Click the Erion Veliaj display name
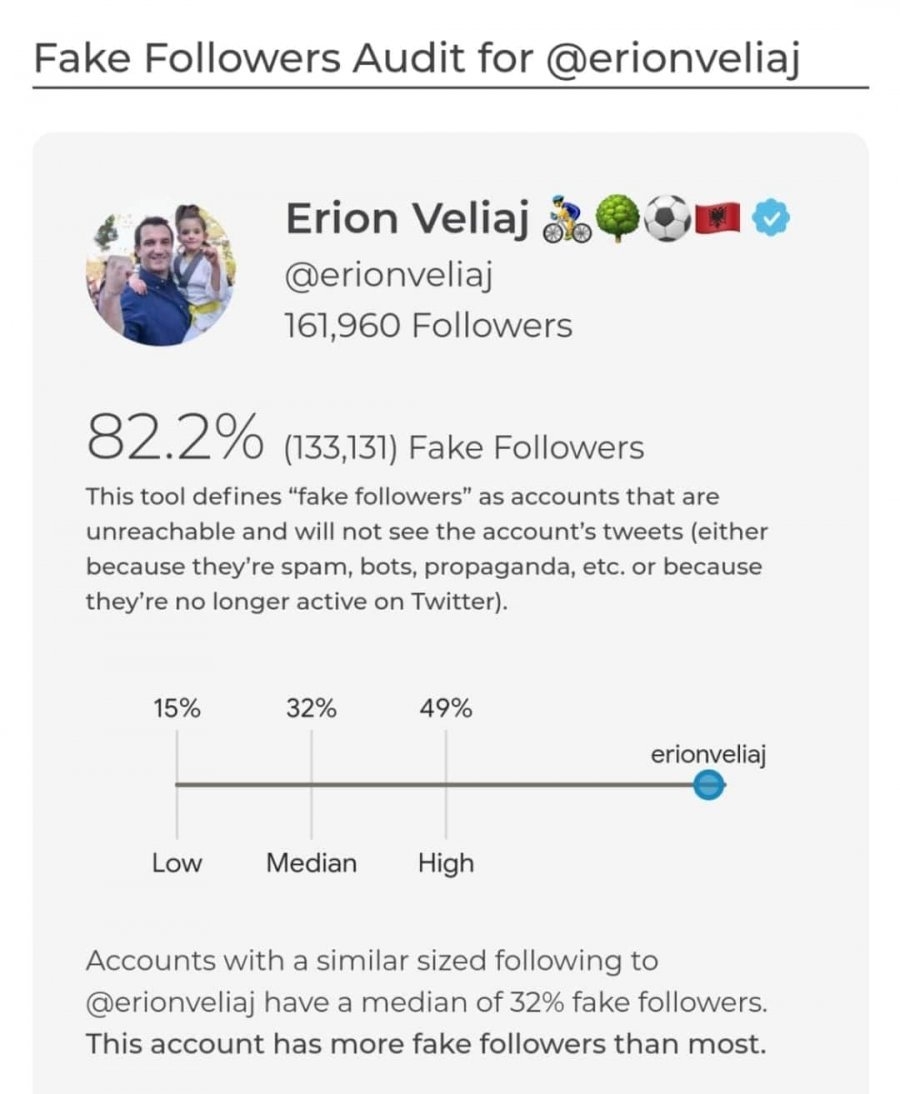The image size is (900, 1094). click(407, 218)
